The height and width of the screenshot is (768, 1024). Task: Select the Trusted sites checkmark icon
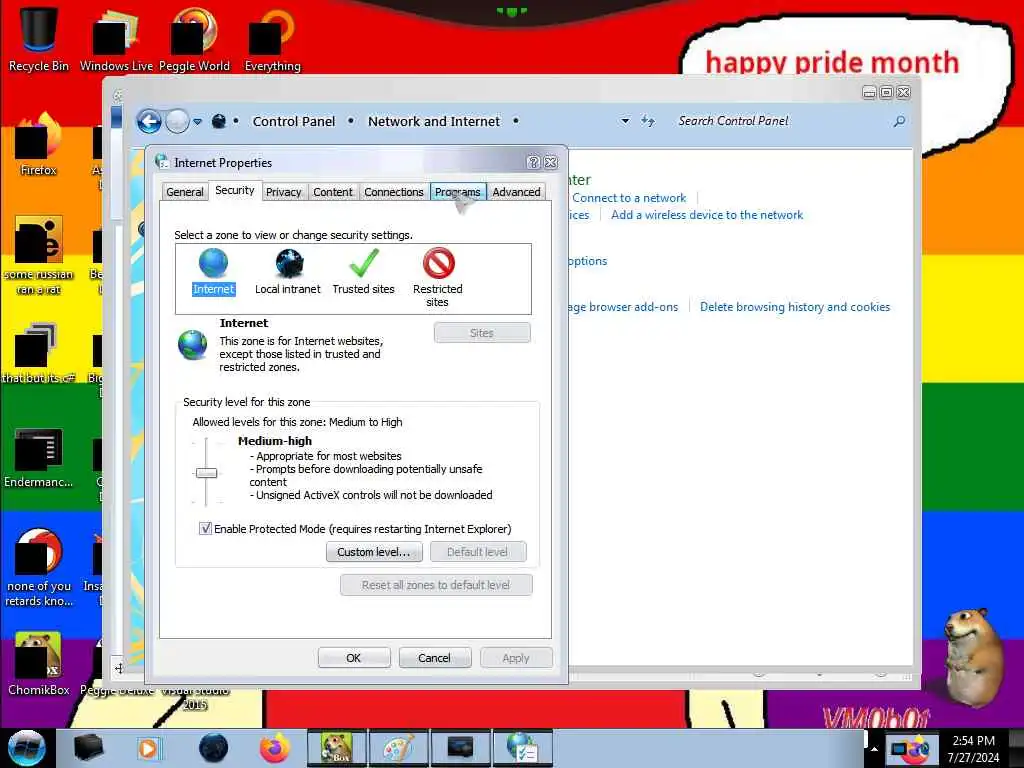(364, 264)
